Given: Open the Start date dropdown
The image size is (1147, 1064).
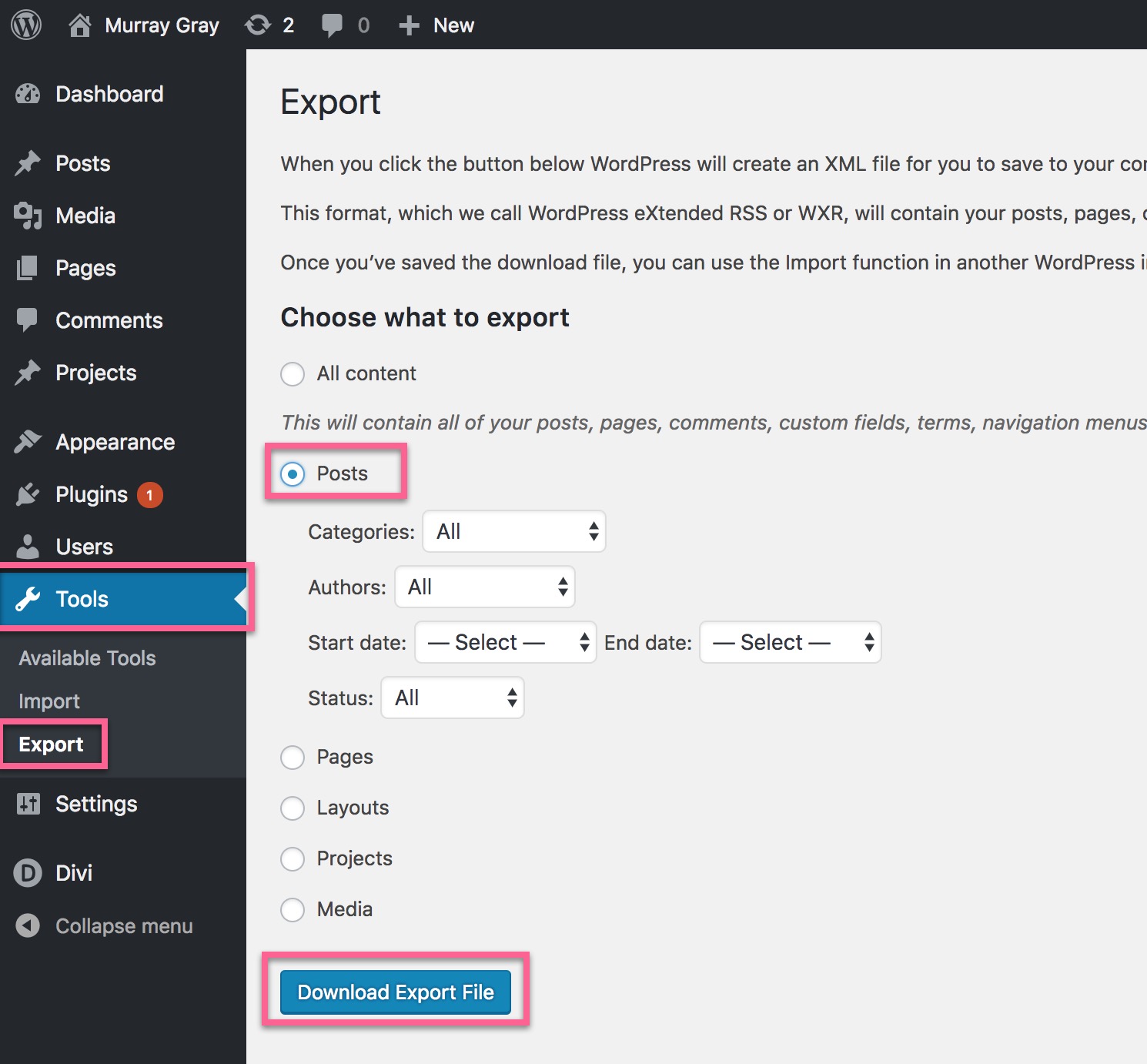Looking at the screenshot, I should pyautogui.click(x=506, y=642).
